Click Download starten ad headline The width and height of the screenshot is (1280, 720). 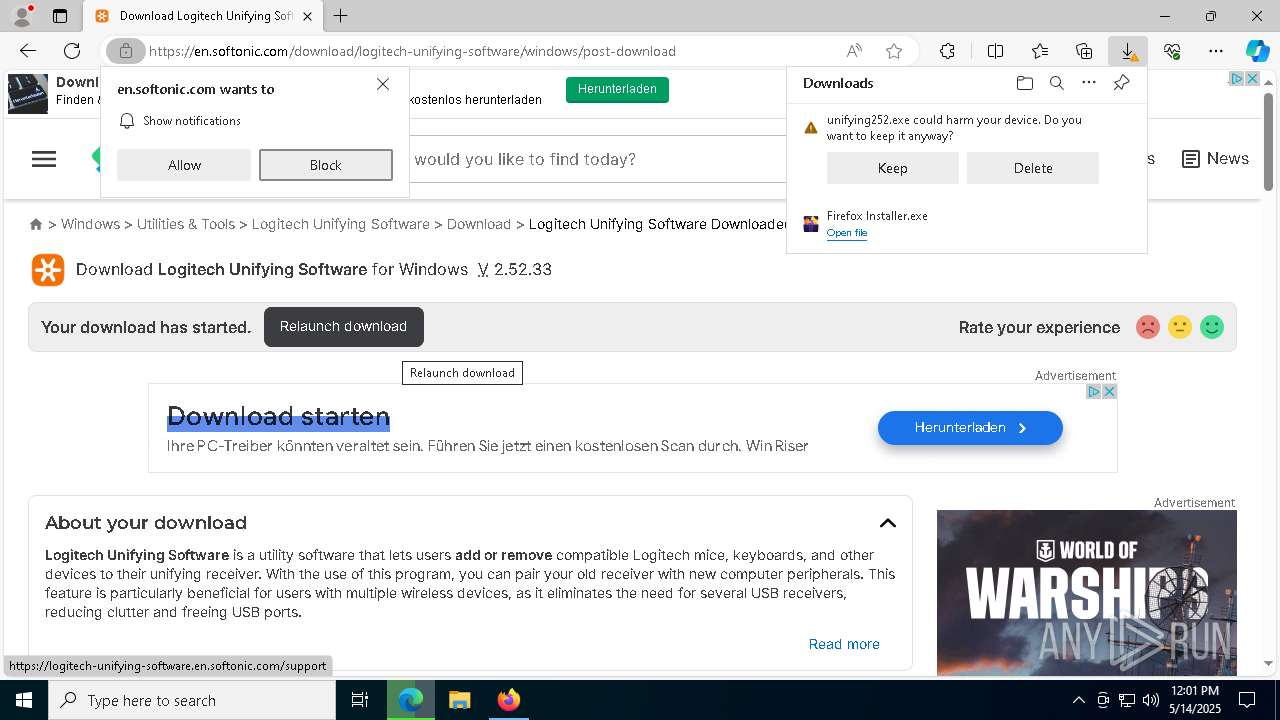(x=278, y=416)
